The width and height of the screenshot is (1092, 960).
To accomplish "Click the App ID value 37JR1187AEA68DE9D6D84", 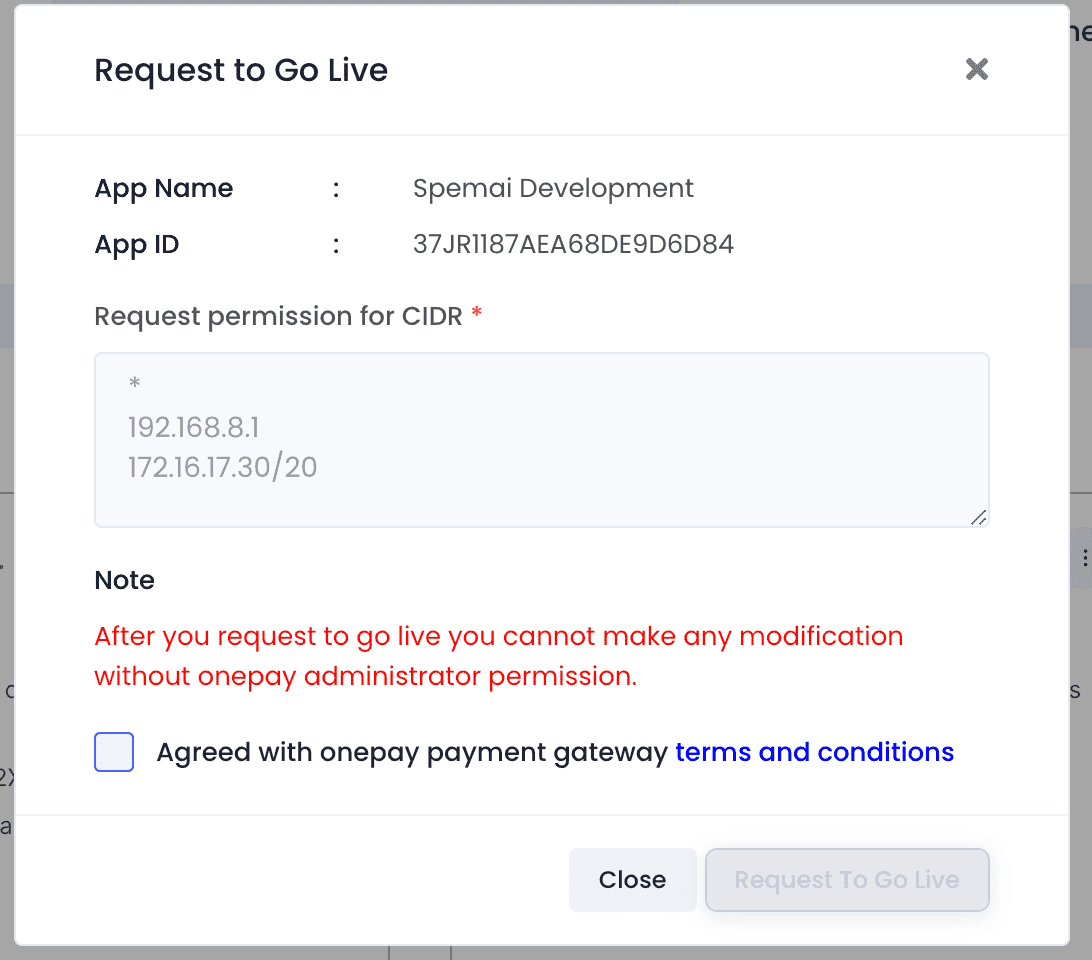I will click(x=573, y=244).
